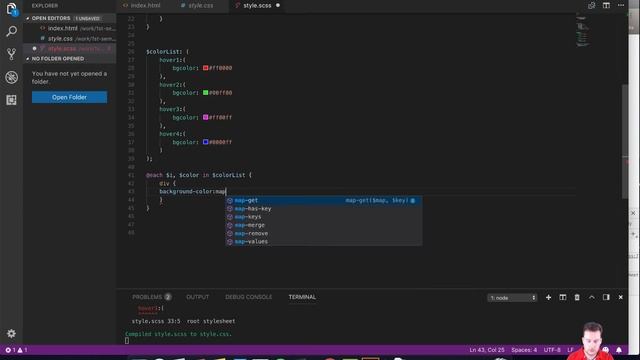The width and height of the screenshot is (640, 360).
Task: Open notifications bell in status bar
Action: [619, 350]
